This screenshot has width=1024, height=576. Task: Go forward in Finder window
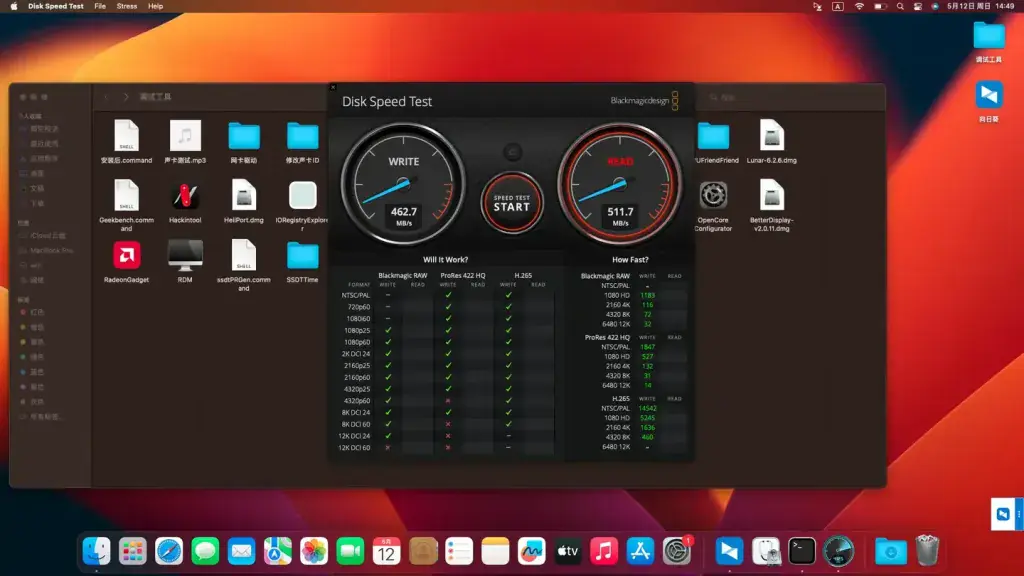coord(125,97)
